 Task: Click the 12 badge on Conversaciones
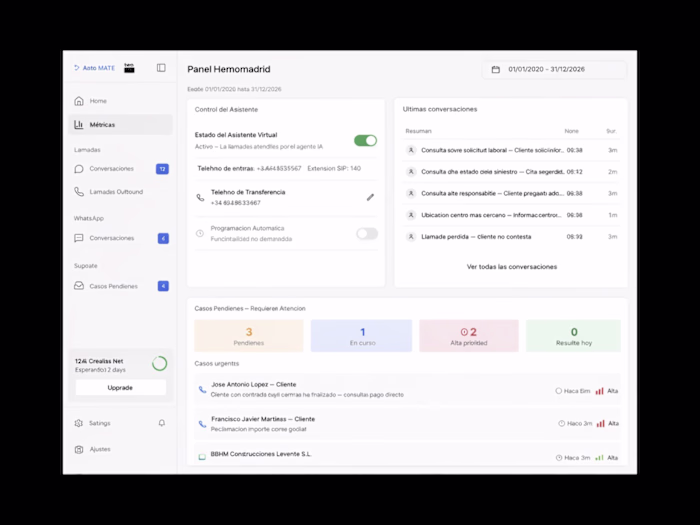162,169
